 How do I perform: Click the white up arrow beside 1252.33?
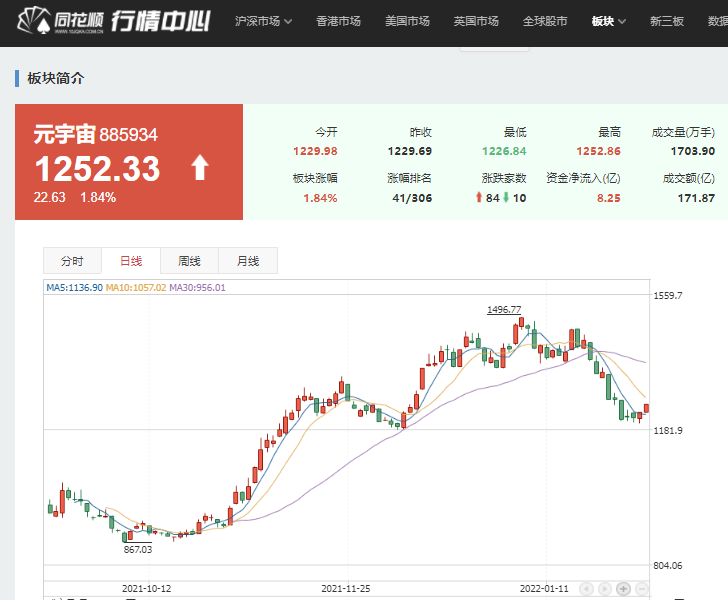200,168
